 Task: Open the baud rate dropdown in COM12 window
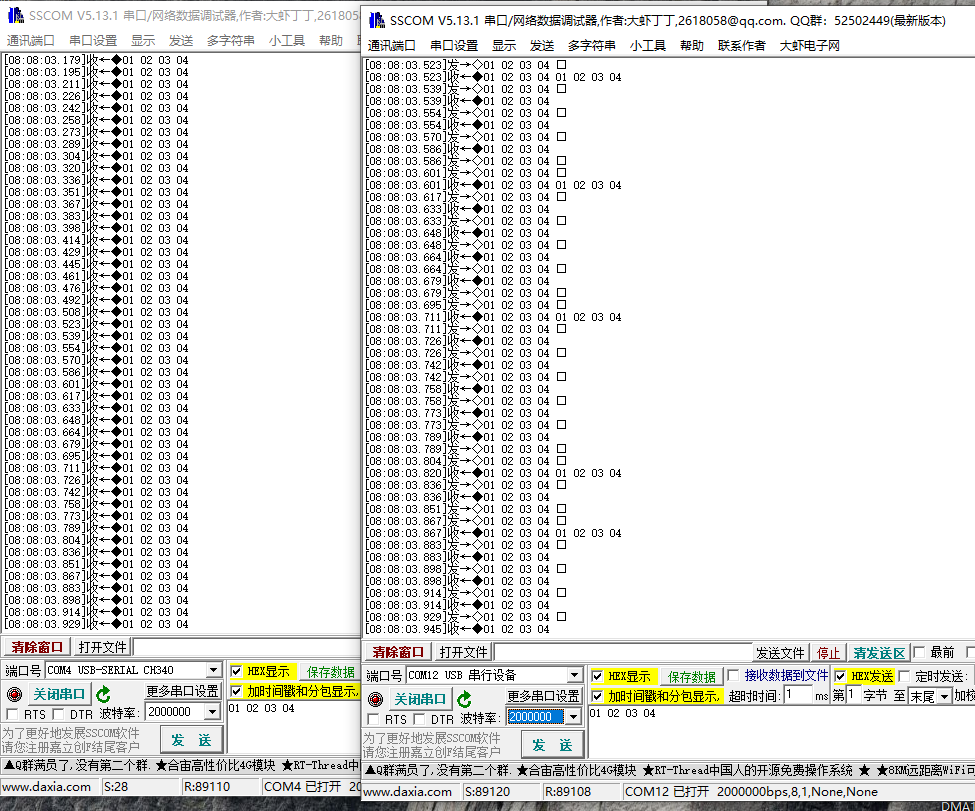click(573, 717)
